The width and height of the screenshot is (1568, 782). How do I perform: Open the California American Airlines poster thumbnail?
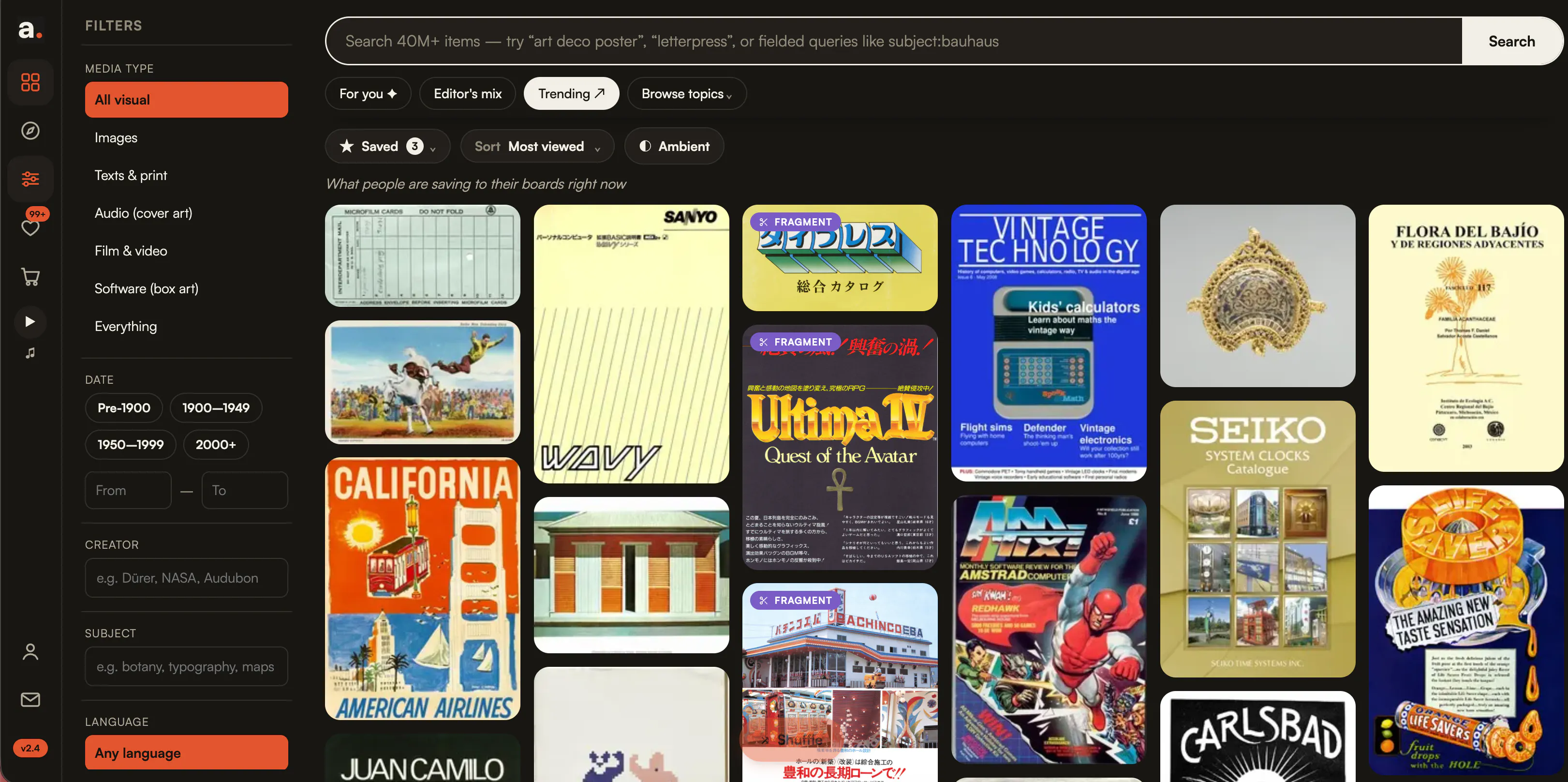tap(422, 589)
